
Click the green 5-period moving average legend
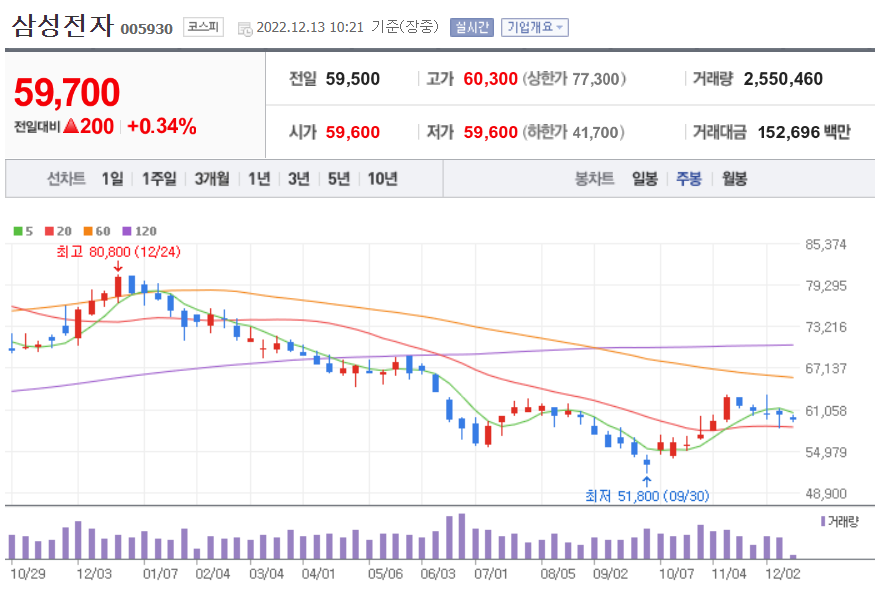pyautogui.click(x=23, y=231)
